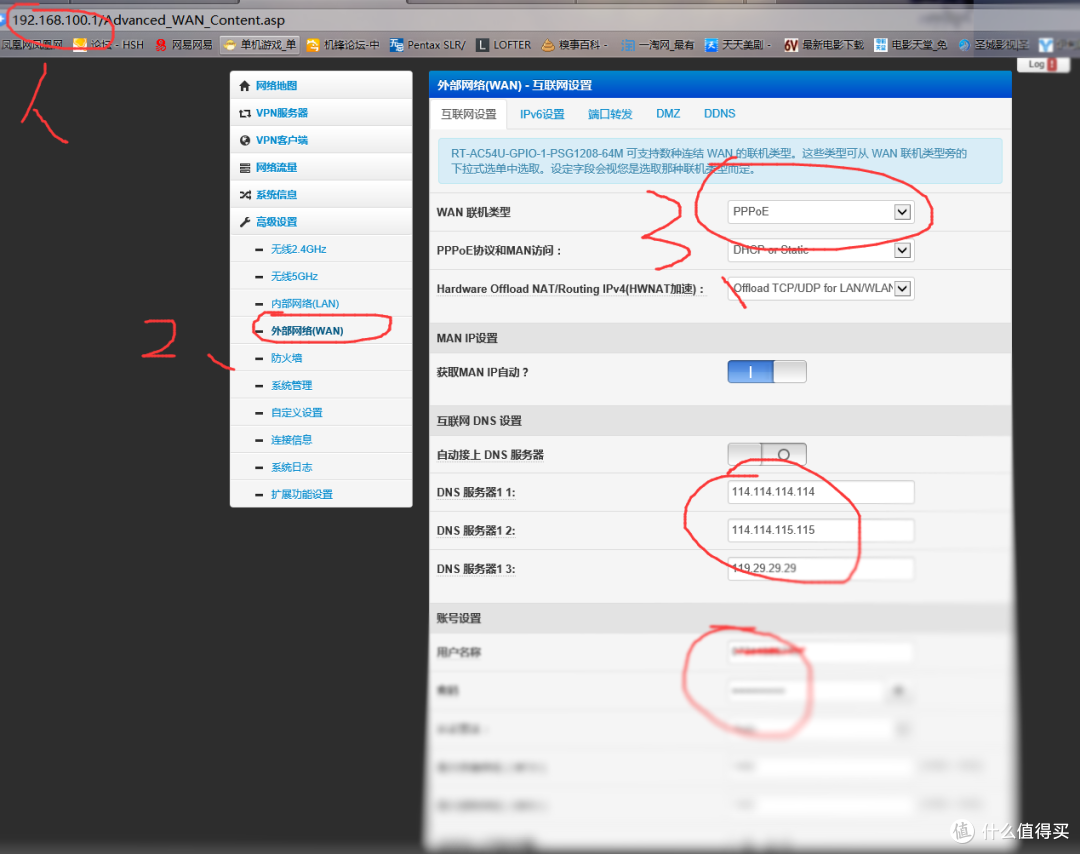Open the 糗事百科 bookmark icon

[x=548, y=45]
